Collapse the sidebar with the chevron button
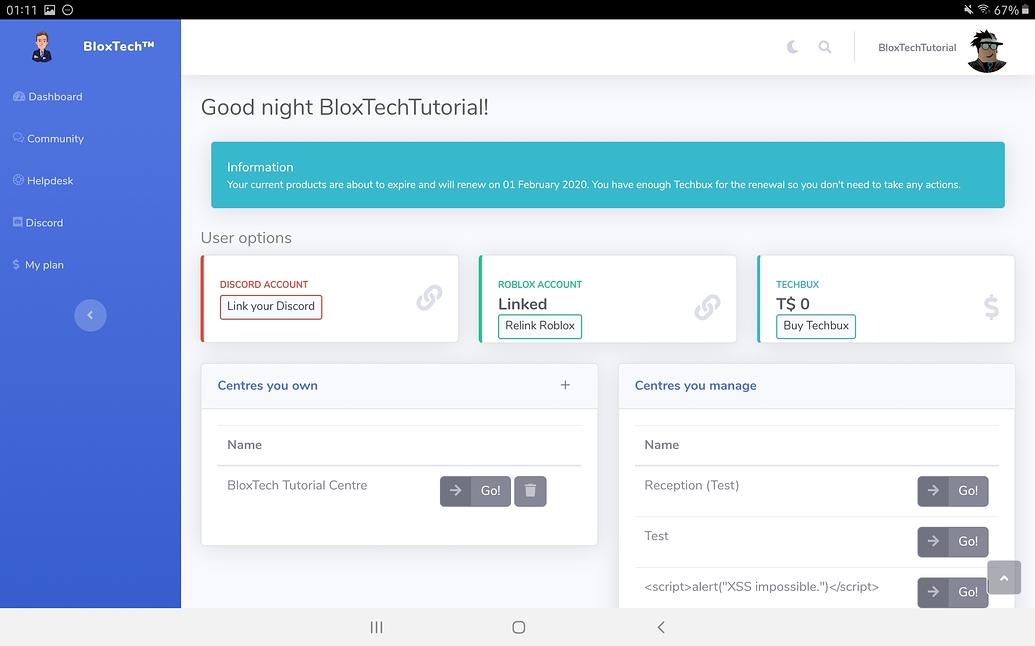Image resolution: width=1035 pixels, height=646 pixels. [x=90, y=315]
